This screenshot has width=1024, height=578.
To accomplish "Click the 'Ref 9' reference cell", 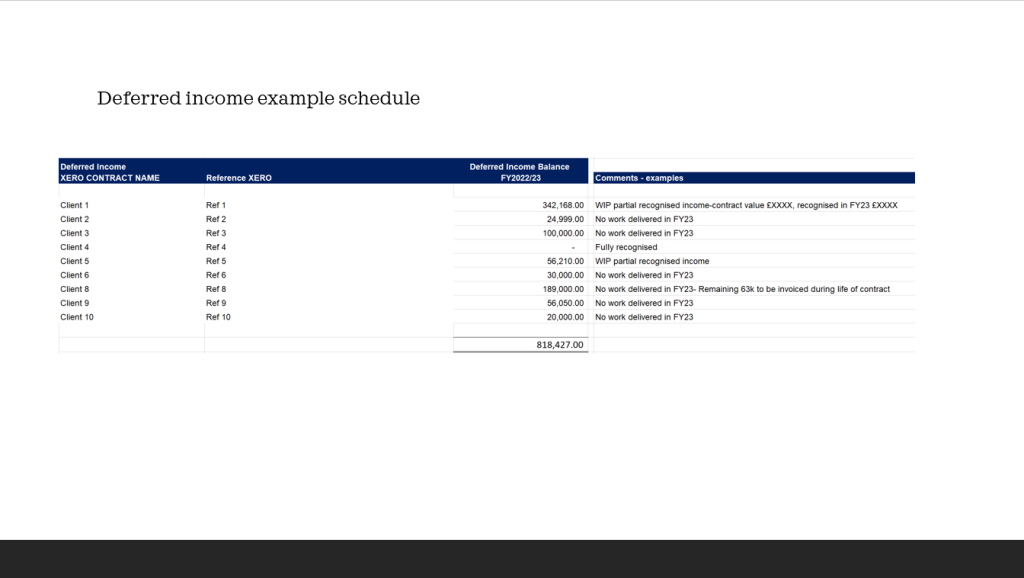I will [x=216, y=303].
